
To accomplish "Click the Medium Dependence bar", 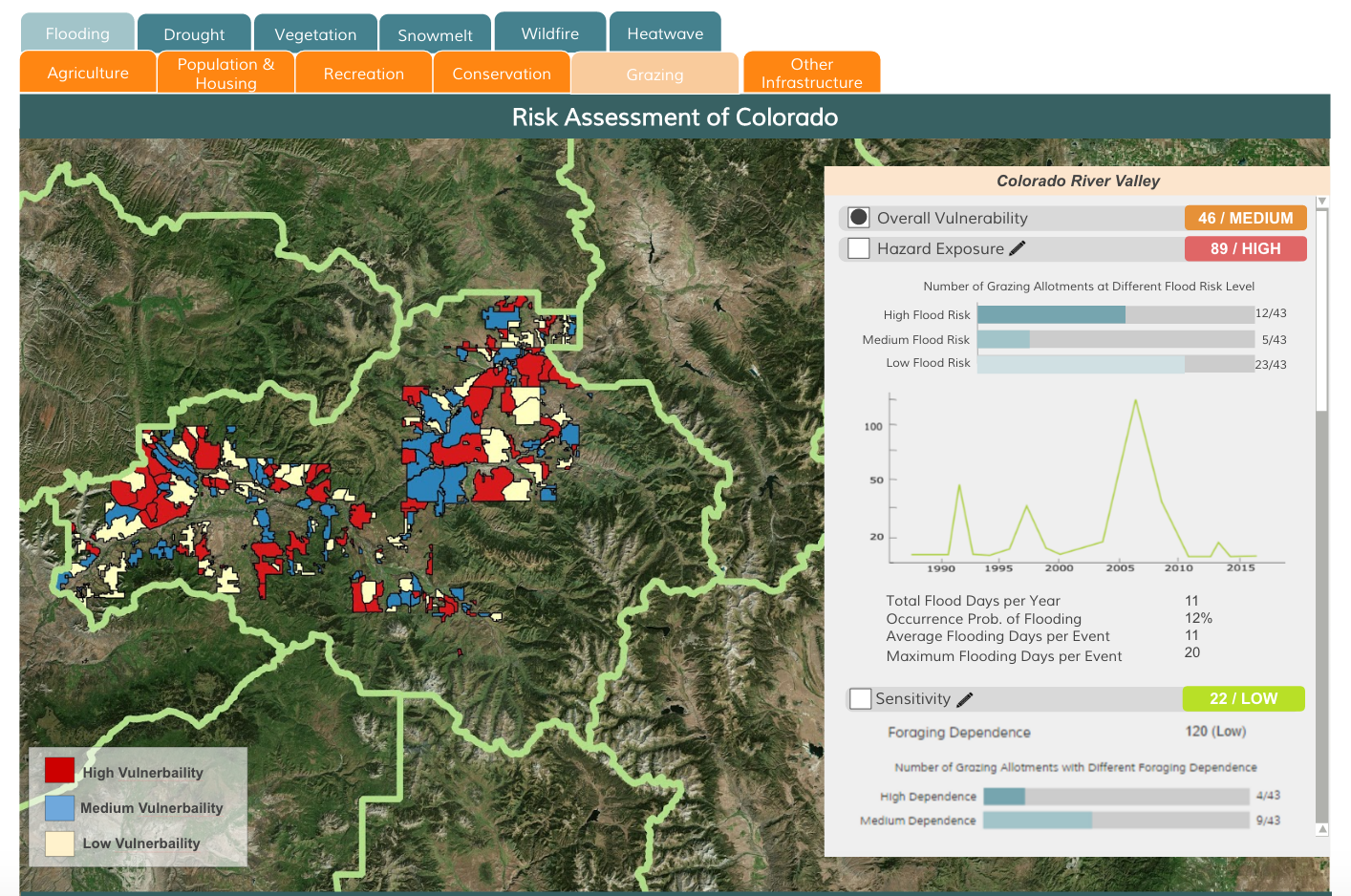I will pos(1116,820).
